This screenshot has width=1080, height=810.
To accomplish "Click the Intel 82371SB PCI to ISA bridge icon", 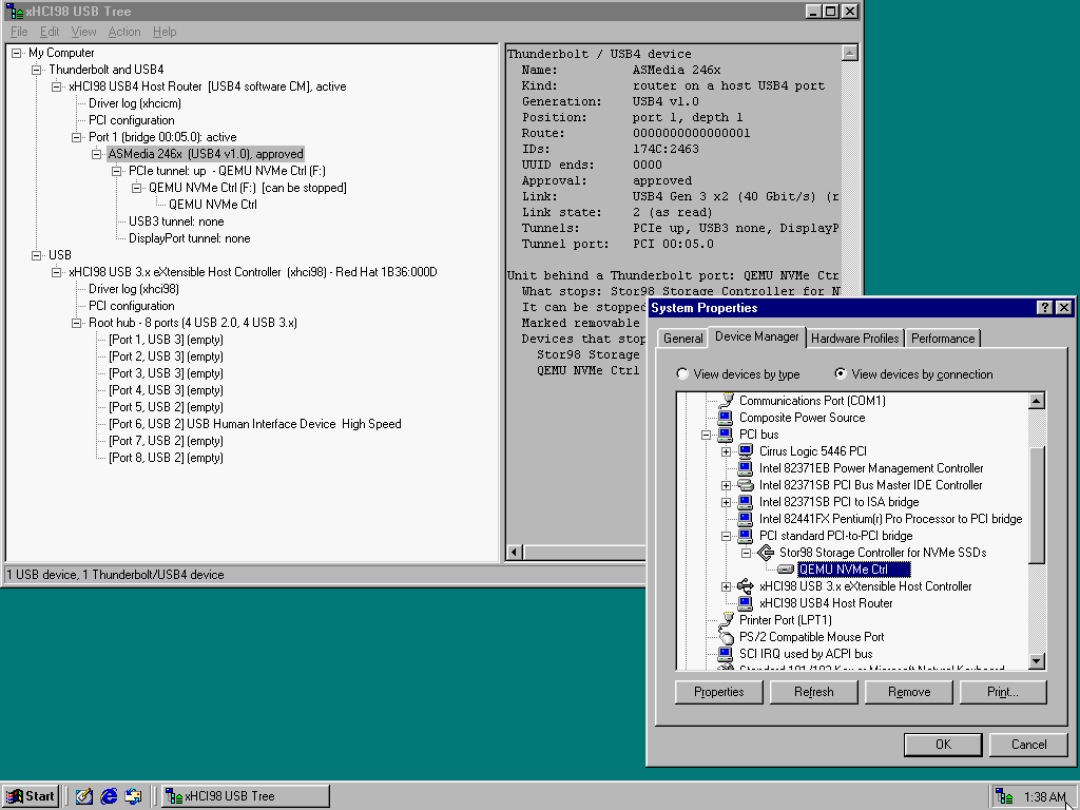I will [x=745, y=502].
